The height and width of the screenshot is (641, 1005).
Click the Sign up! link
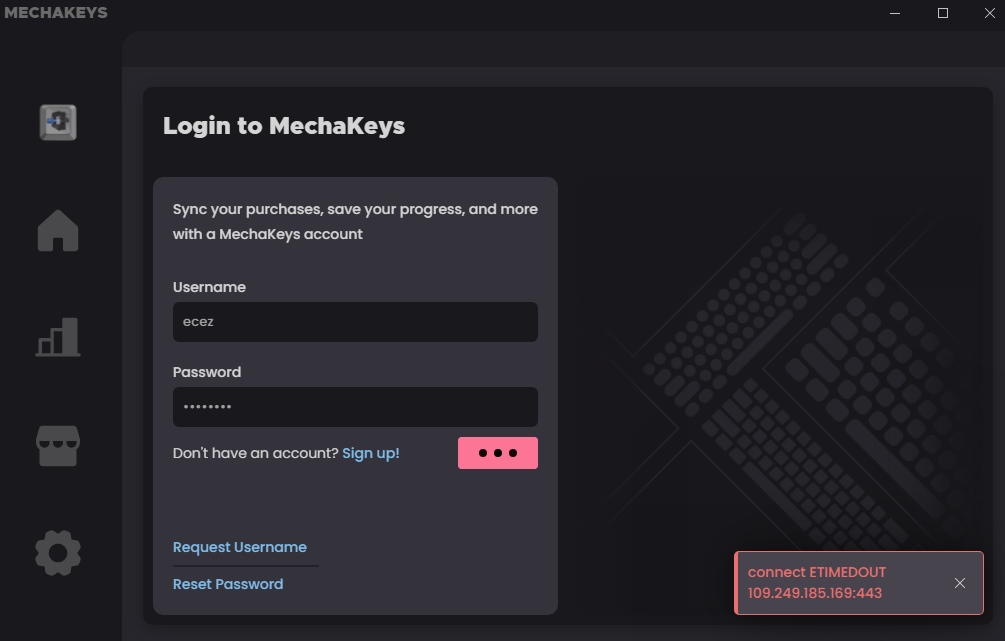tap(371, 453)
